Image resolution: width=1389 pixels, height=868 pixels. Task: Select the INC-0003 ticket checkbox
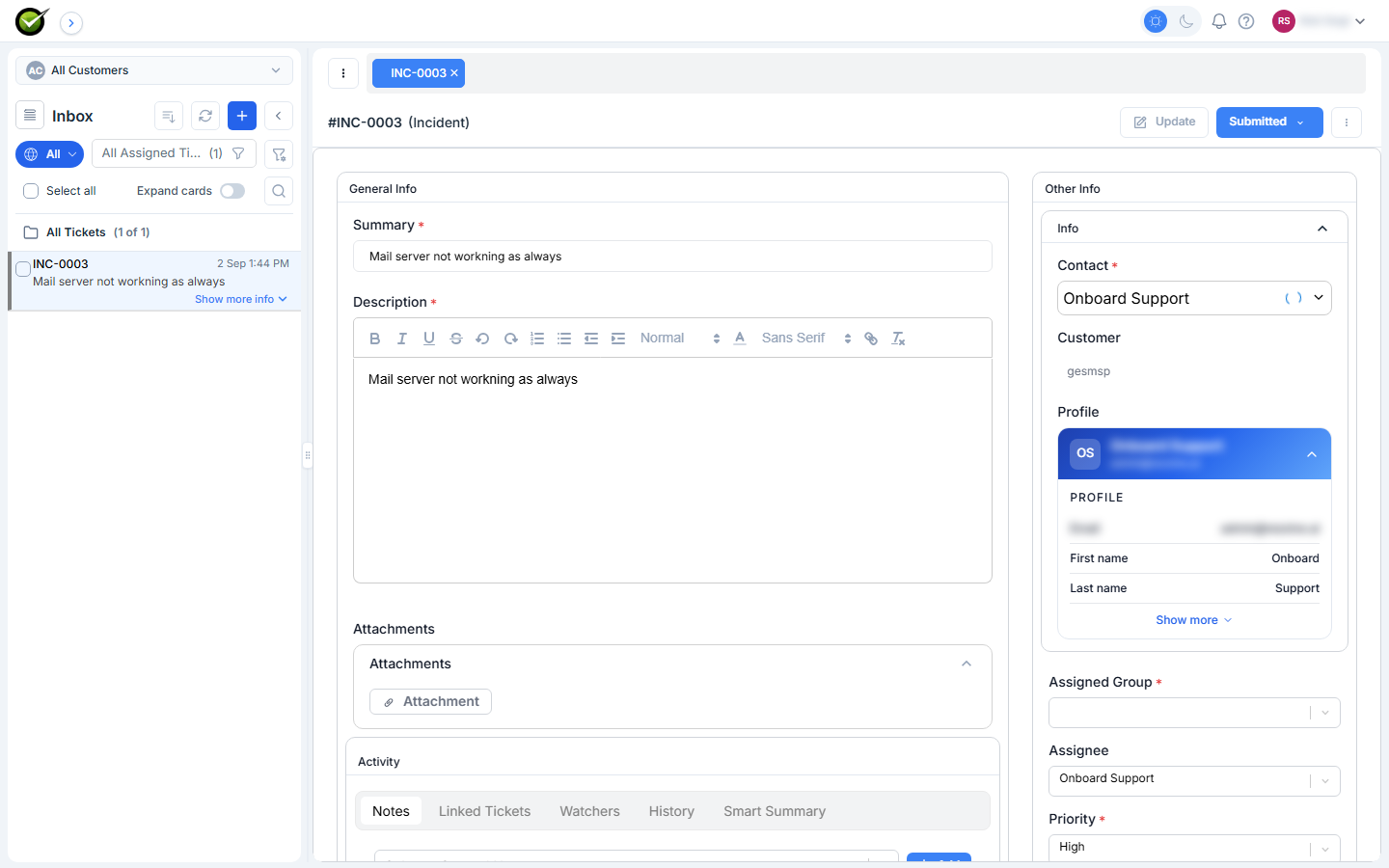point(23,269)
